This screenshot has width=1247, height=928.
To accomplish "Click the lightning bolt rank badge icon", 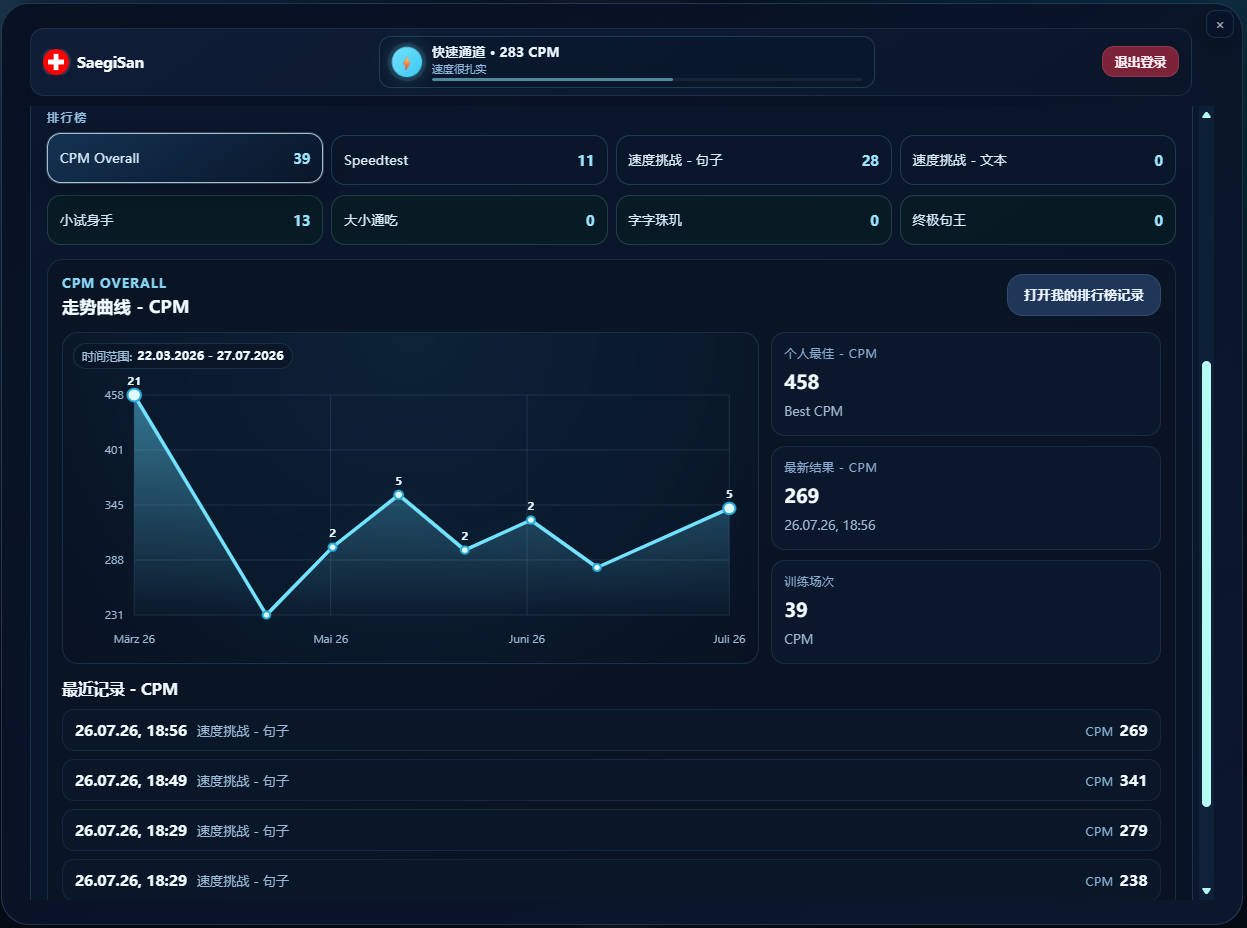I will click(407, 62).
